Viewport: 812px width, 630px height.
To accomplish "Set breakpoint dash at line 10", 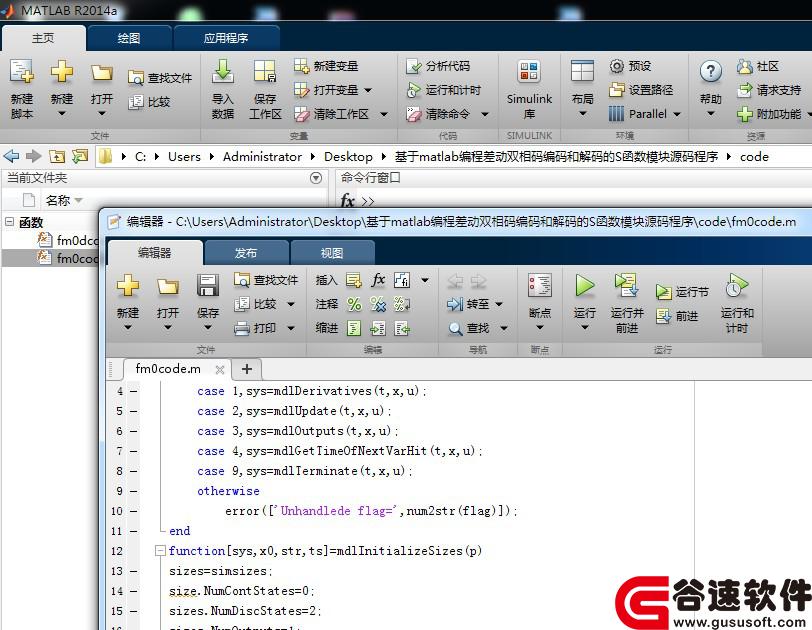I will click(134, 511).
